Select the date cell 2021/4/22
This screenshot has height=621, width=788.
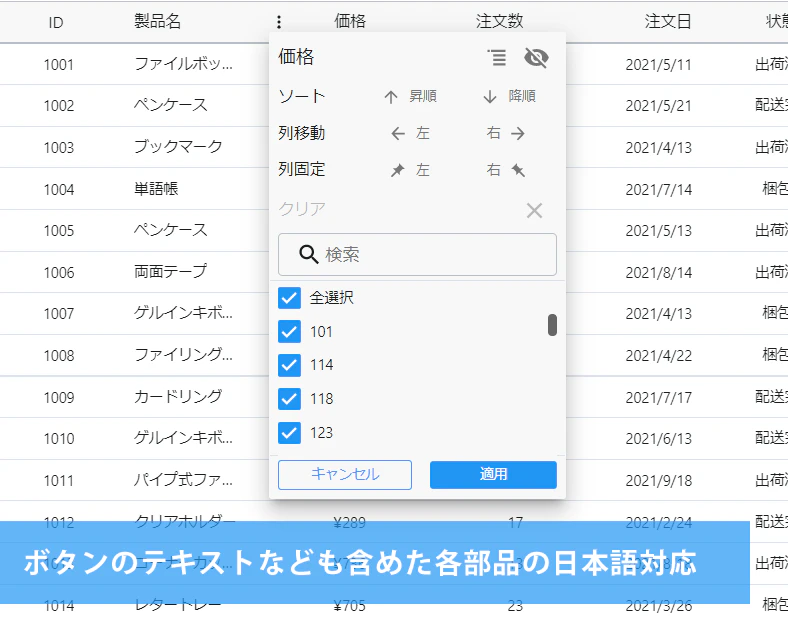click(x=658, y=356)
